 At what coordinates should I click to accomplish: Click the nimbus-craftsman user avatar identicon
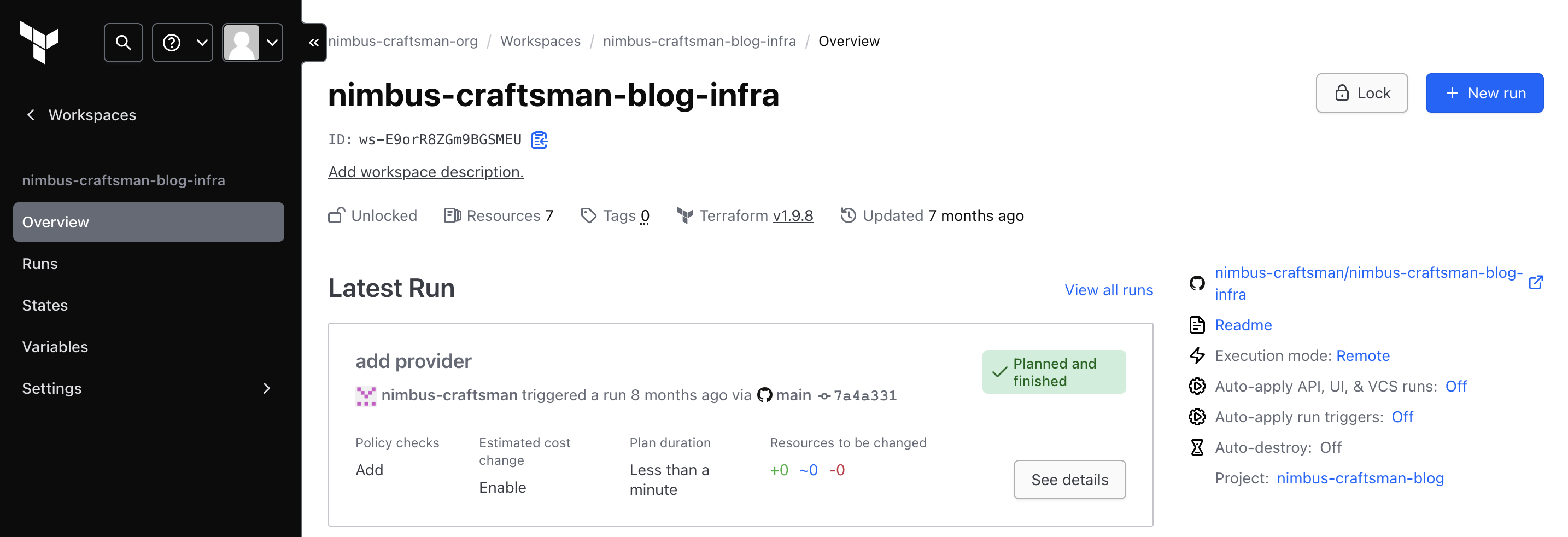pos(366,396)
